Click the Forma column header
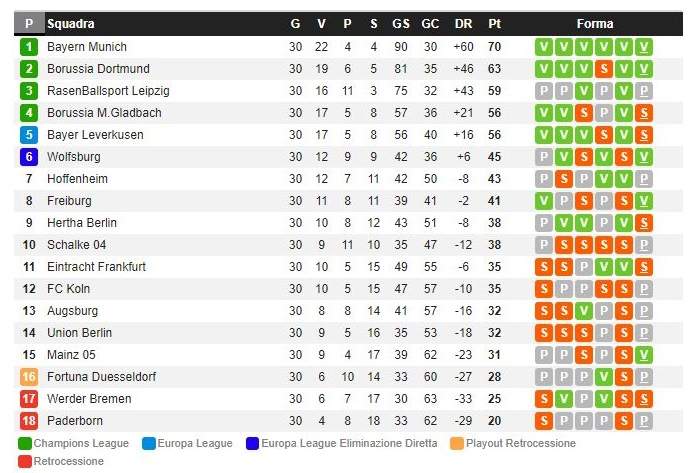The image size is (696, 473). coord(595,23)
